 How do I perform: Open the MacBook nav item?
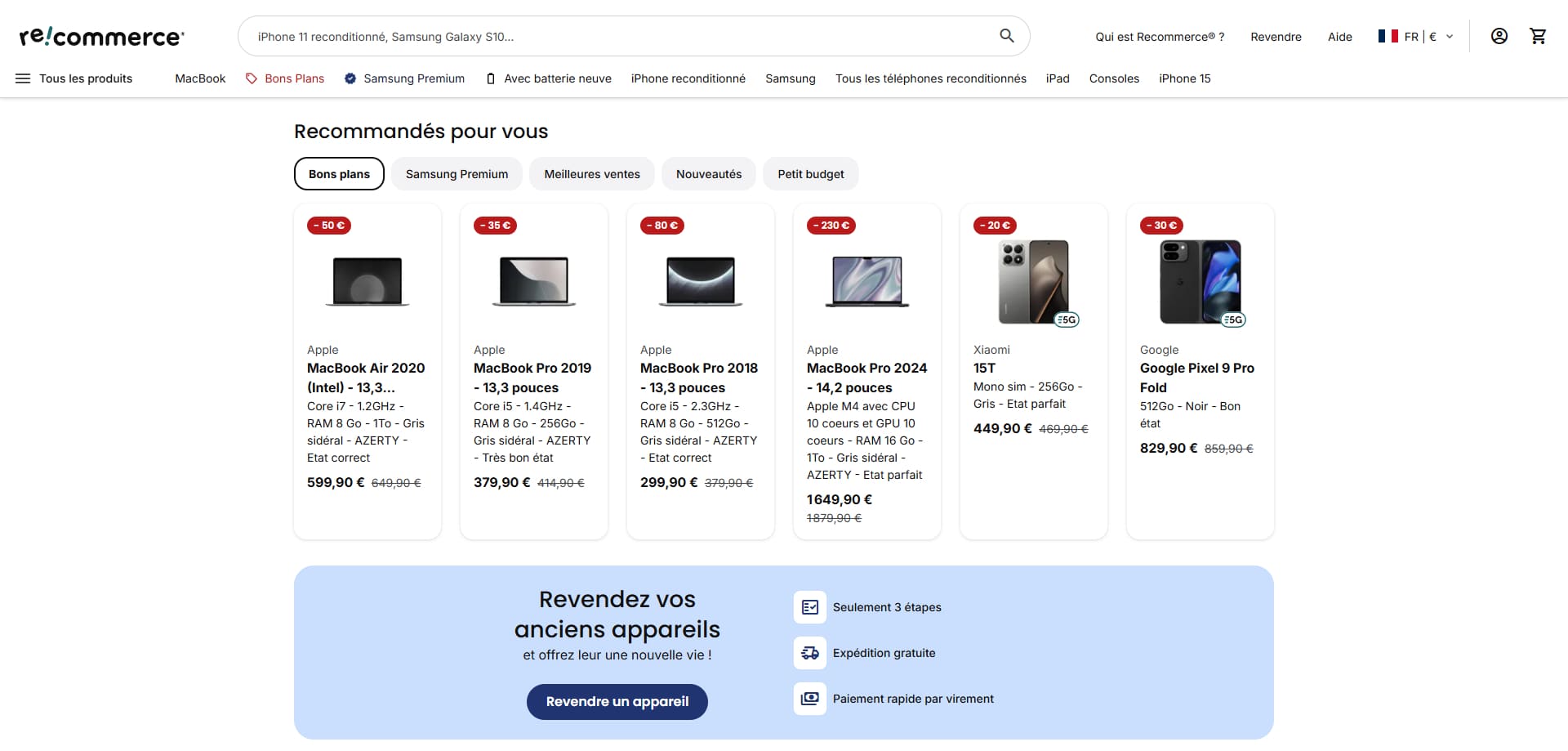(200, 78)
